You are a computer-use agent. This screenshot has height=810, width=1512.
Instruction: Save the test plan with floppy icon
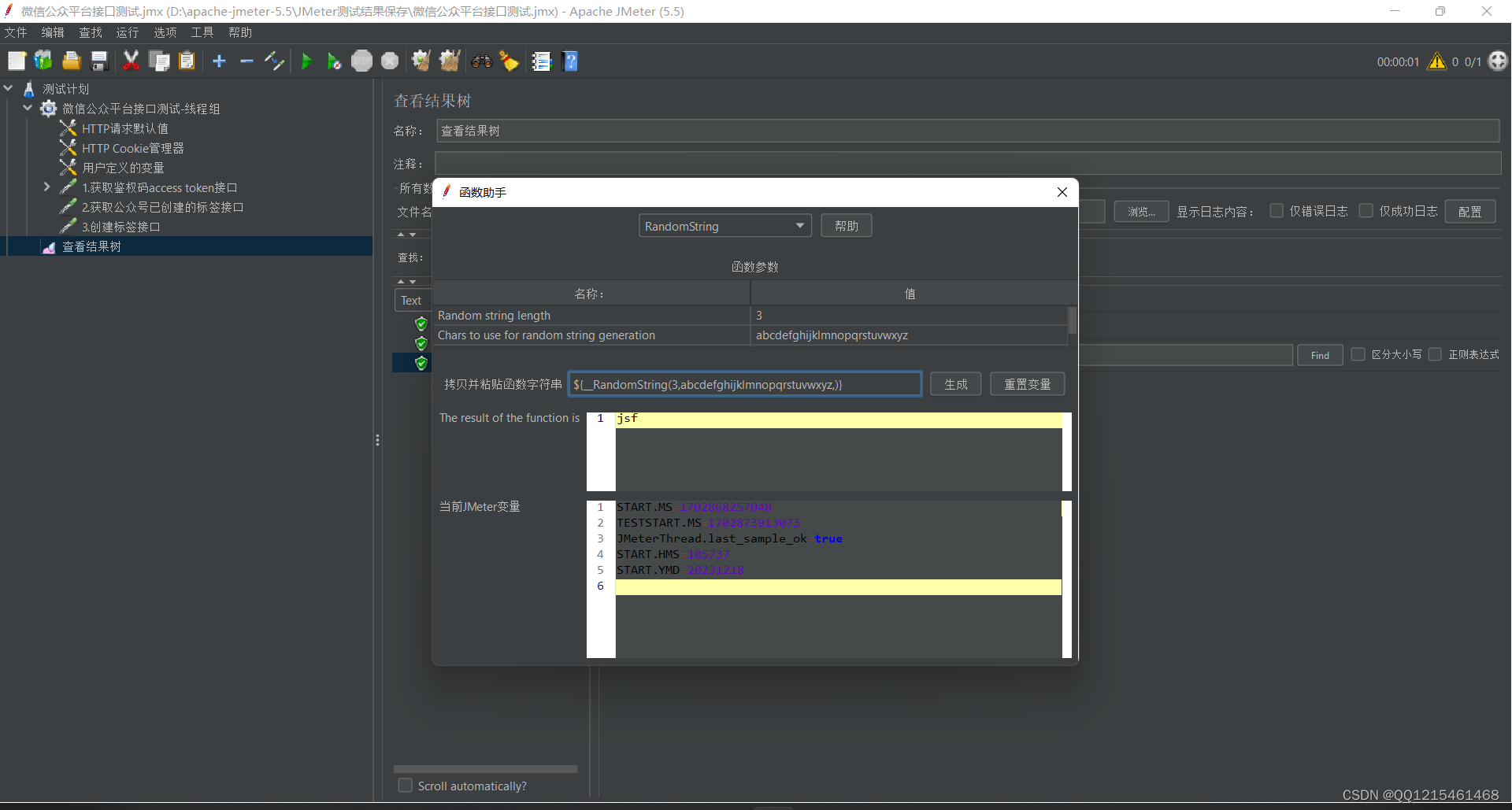(x=99, y=61)
